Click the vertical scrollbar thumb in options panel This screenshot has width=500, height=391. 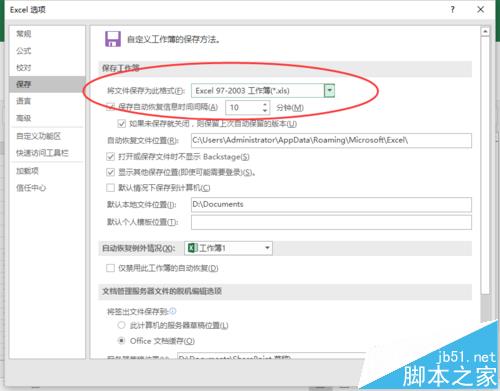point(485,165)
